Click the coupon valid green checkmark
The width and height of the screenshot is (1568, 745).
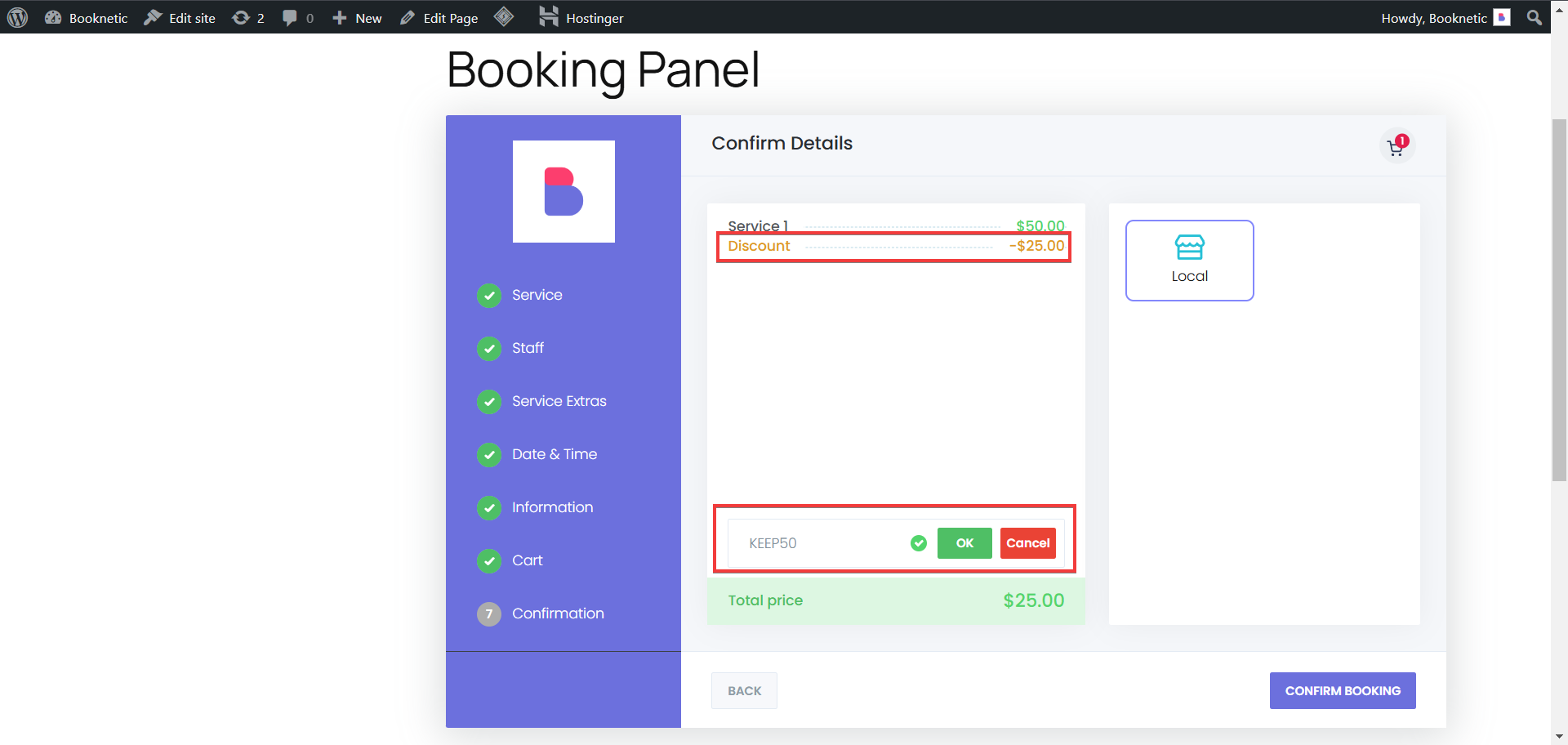[x=919, y=543]
